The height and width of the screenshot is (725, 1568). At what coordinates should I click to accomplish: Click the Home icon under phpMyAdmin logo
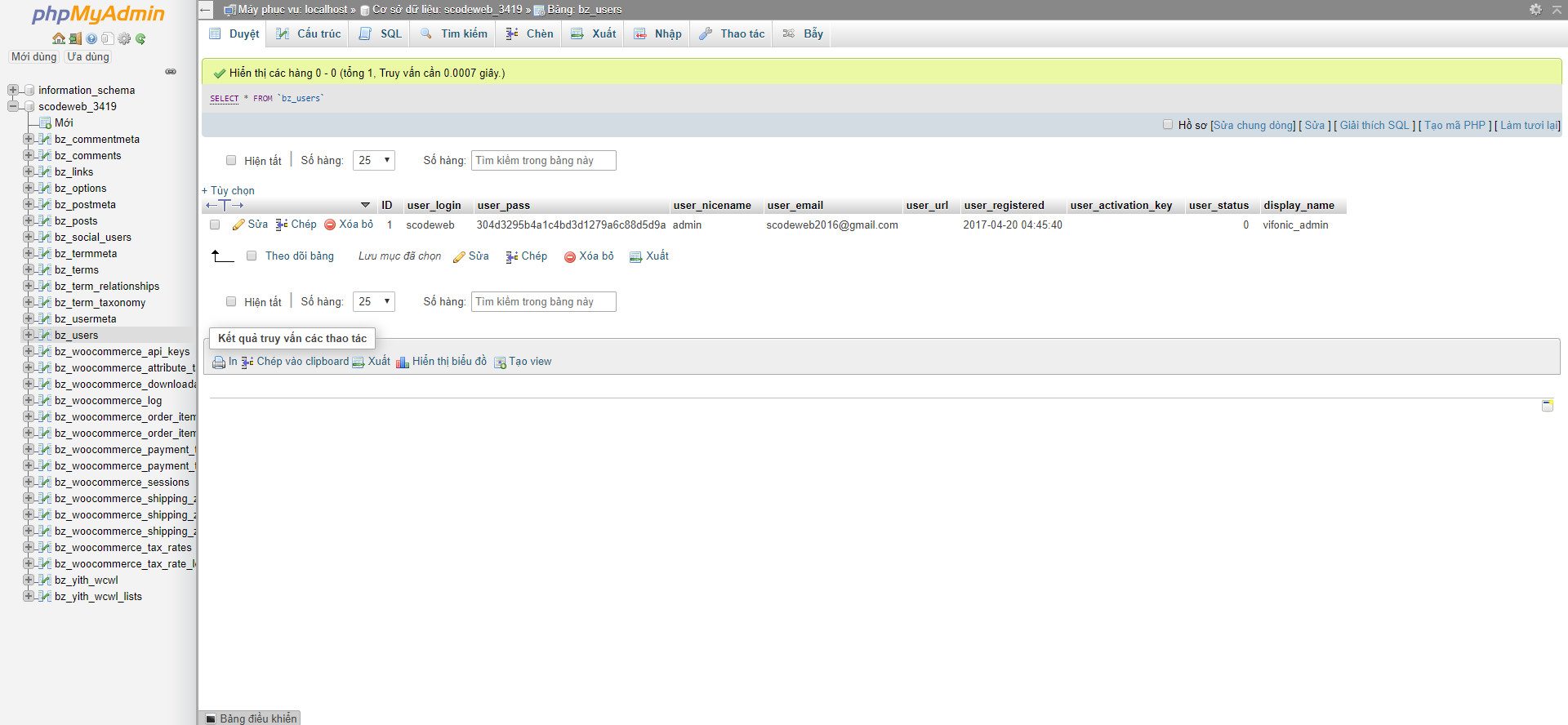pyautogui.click(x=58, y=38)
